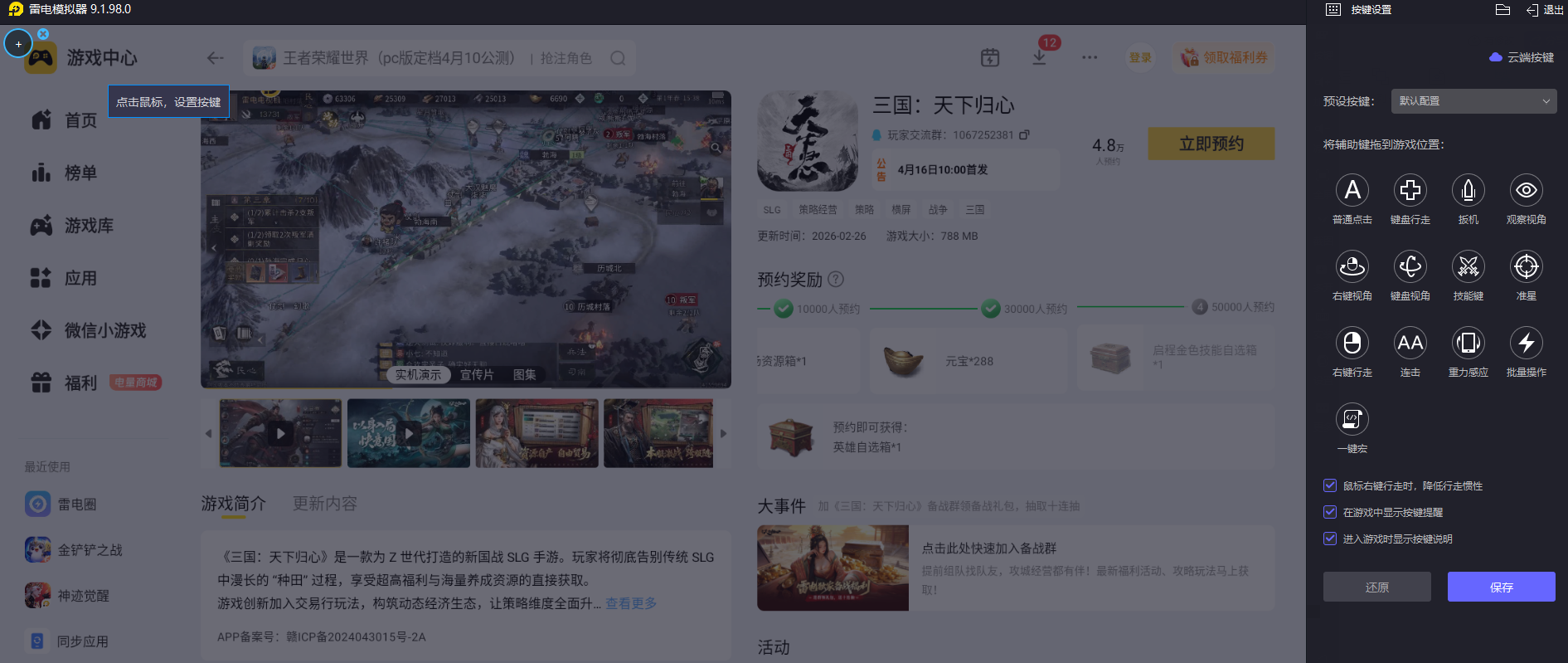Select the 右键行走 right-click walk icon
The image size is (1568, 663).
click(1352, 343)
